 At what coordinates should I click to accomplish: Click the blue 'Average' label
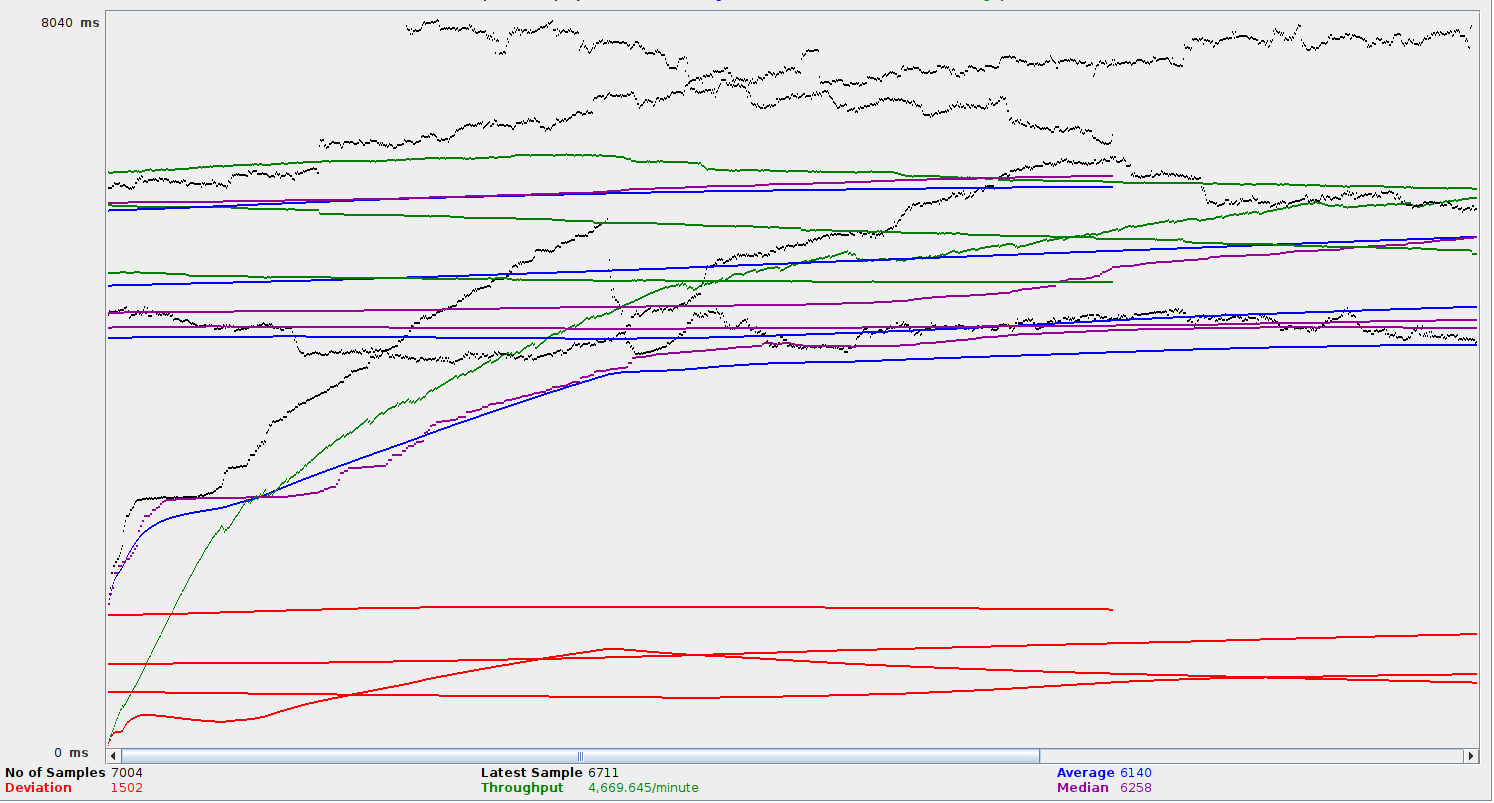[x=1085, y=773]
